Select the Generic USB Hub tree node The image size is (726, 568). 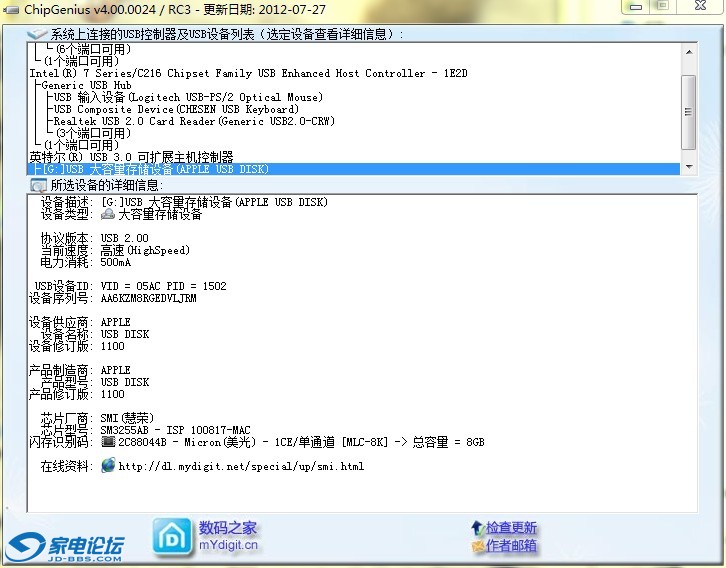coord(86,85)
